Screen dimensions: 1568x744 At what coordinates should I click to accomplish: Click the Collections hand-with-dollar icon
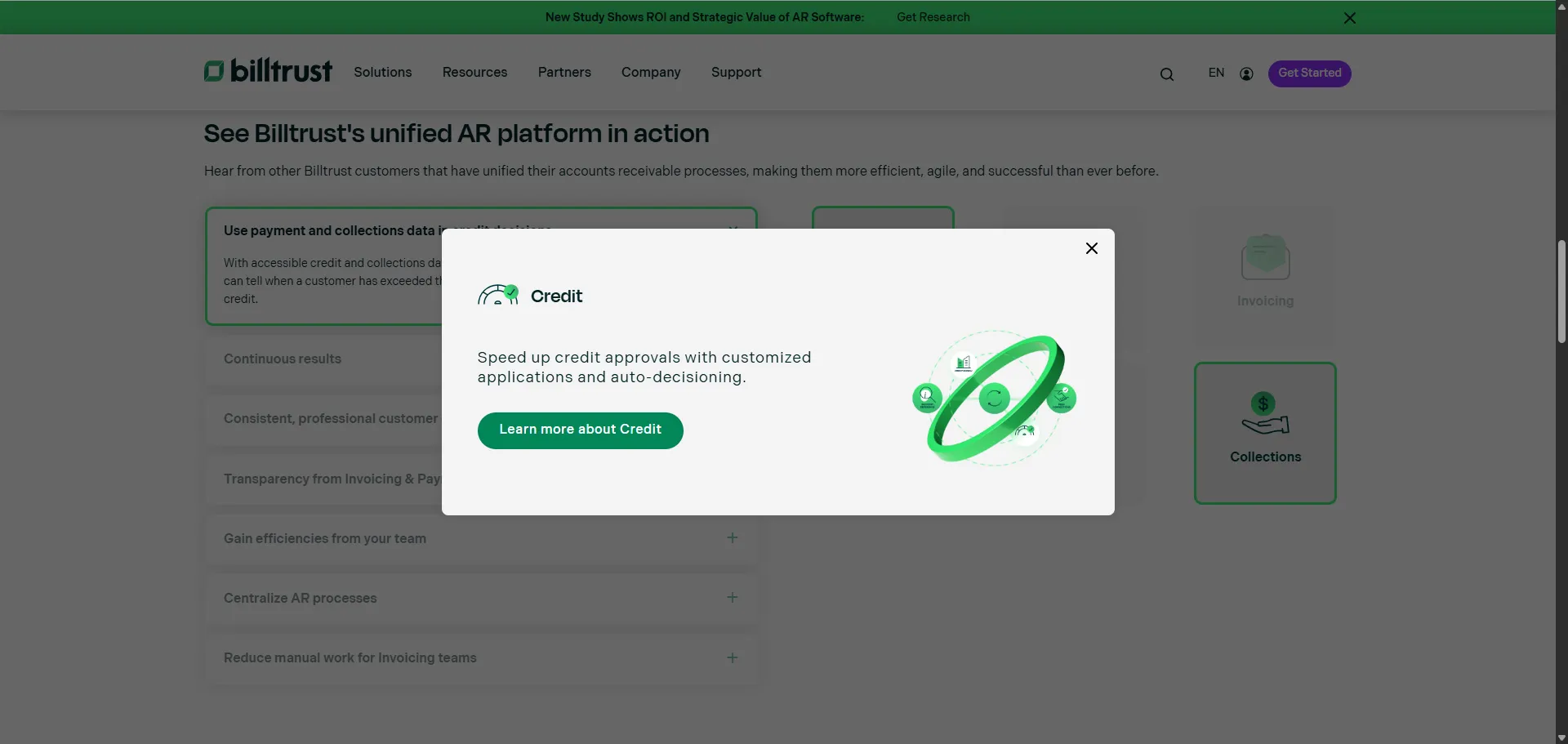1265,413
